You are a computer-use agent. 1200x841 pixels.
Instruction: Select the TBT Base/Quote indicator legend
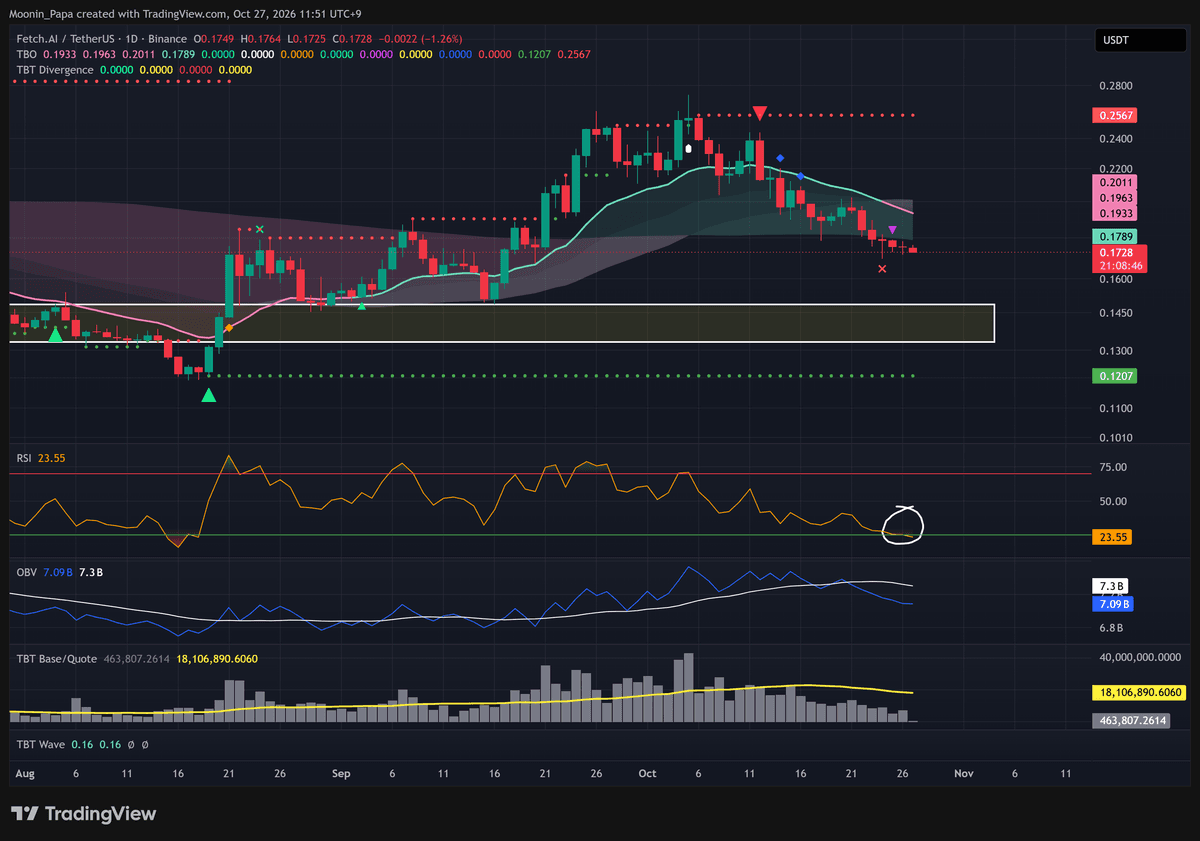coord(57,659)
